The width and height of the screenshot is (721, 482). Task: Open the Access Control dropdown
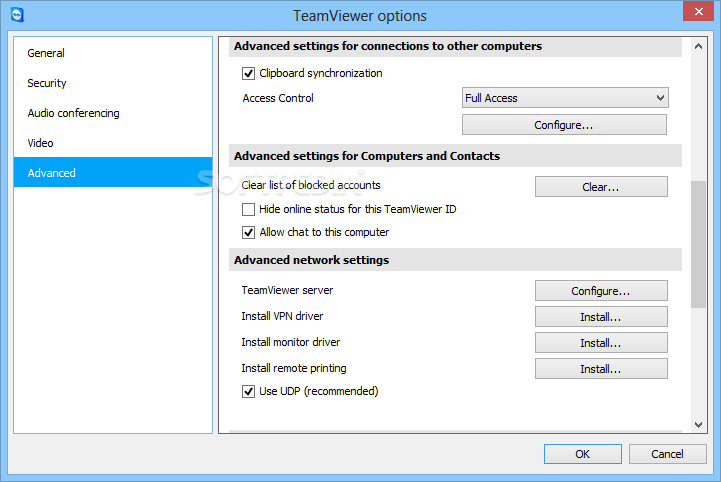tap(565, 98)
